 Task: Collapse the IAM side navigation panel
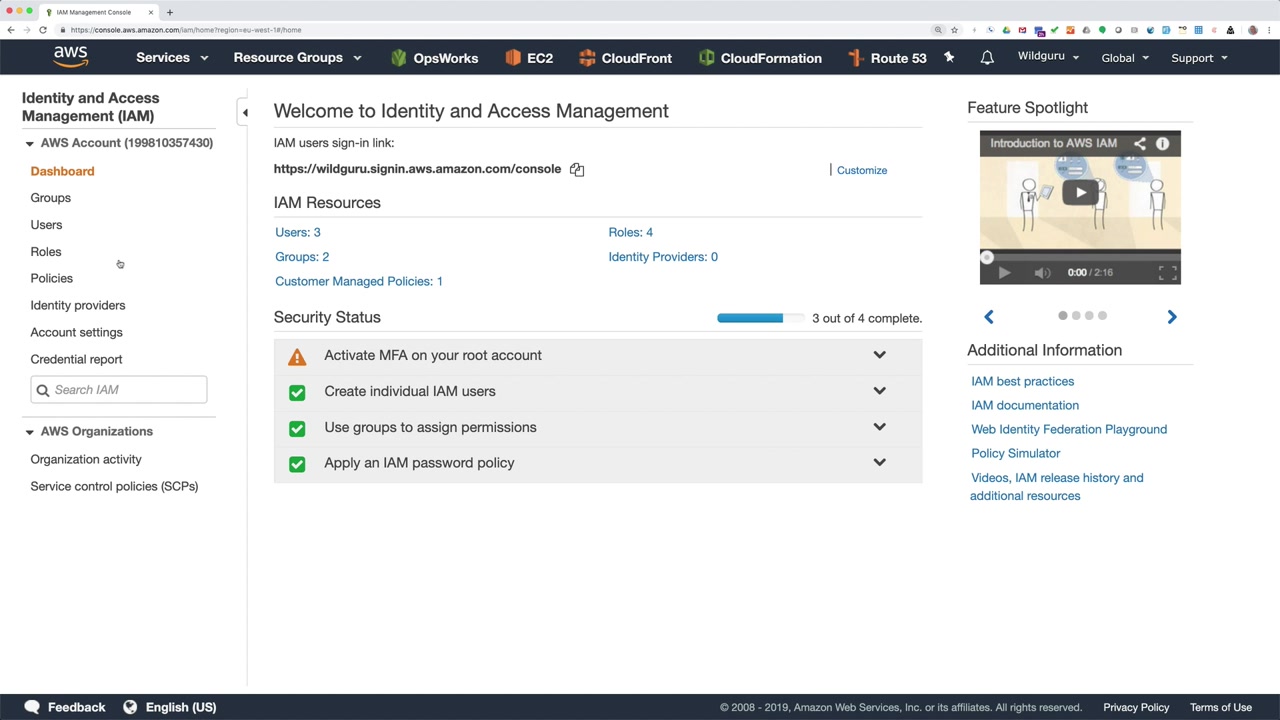[245, 113]
